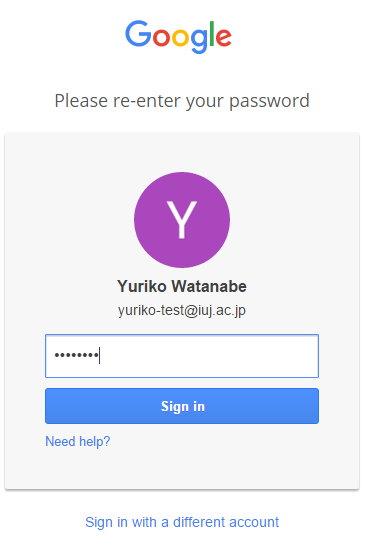
Task: Click the yellow letter o in the logo
Action: tap(181, 38)
